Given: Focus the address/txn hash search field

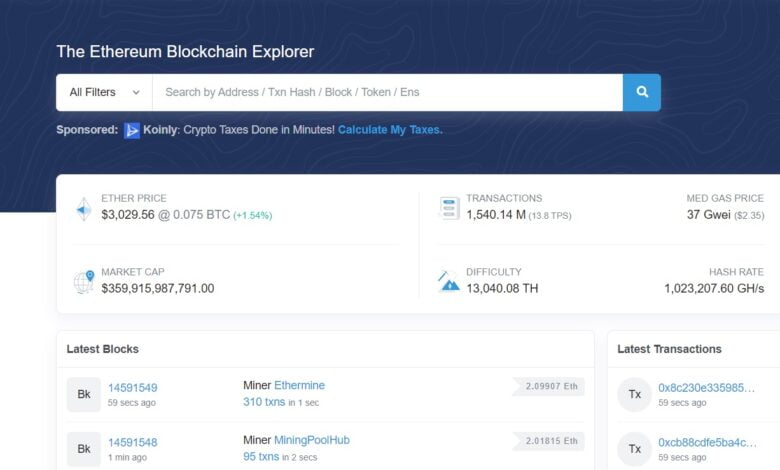Looking at the screenshot, I should coord(388,93).
